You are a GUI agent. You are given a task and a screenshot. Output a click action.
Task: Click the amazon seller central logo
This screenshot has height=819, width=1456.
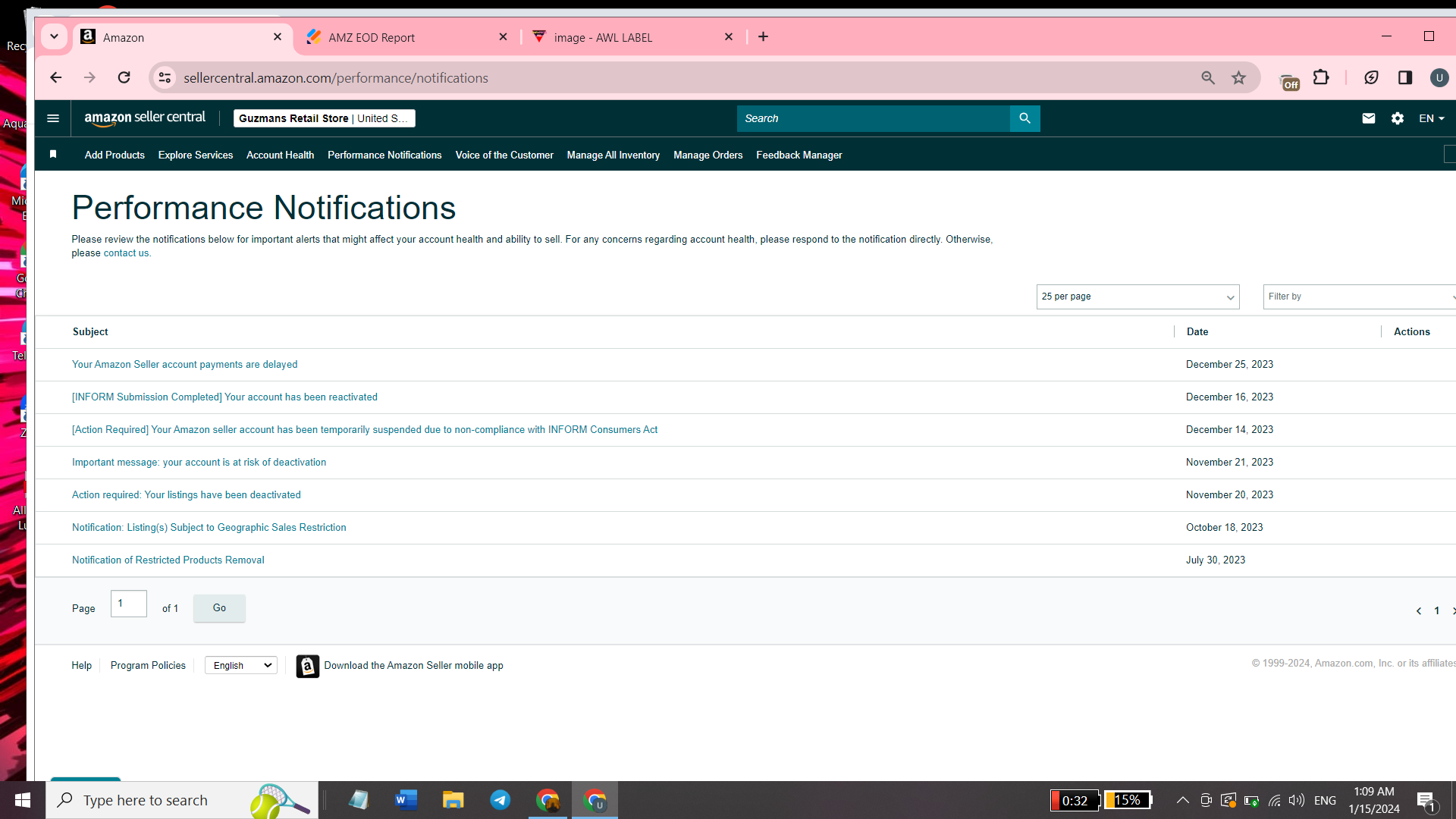[x=145, y=118]
